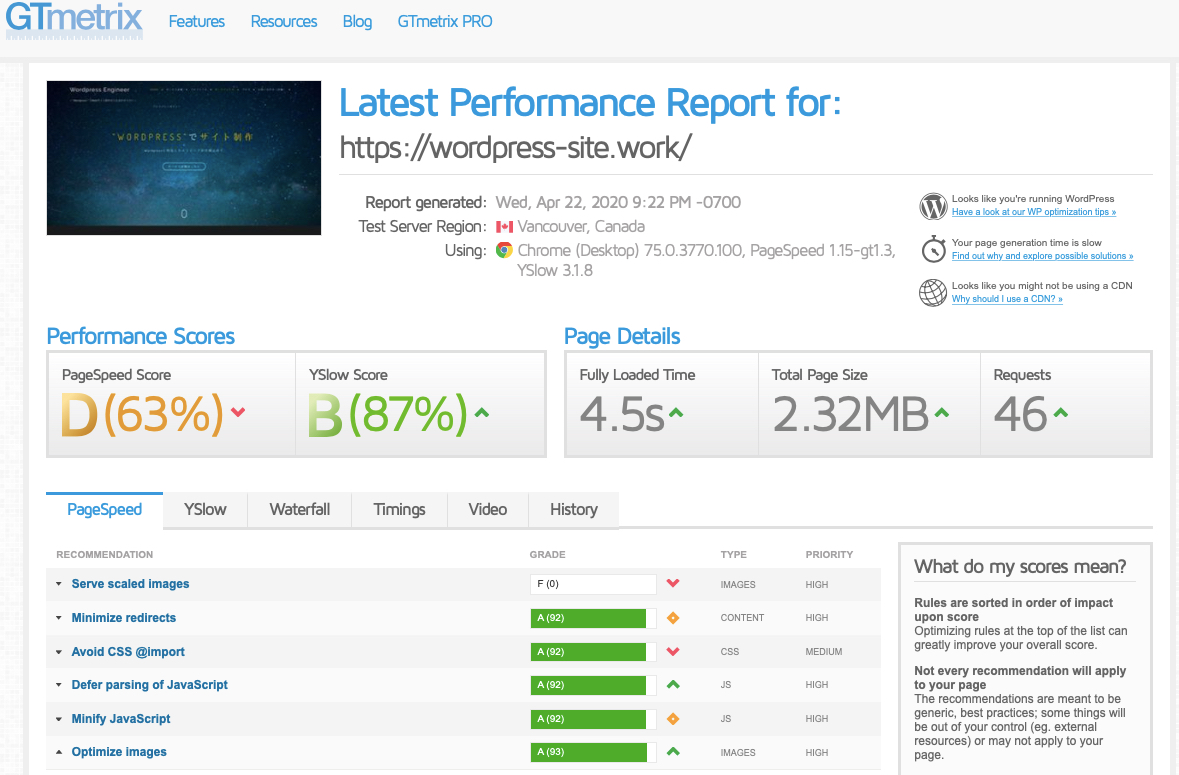Image resolution: width=1179 pixels, height=775 pixels.
Task: Click red trend arrow in Serve scaled images row
Action: (673, 583)
